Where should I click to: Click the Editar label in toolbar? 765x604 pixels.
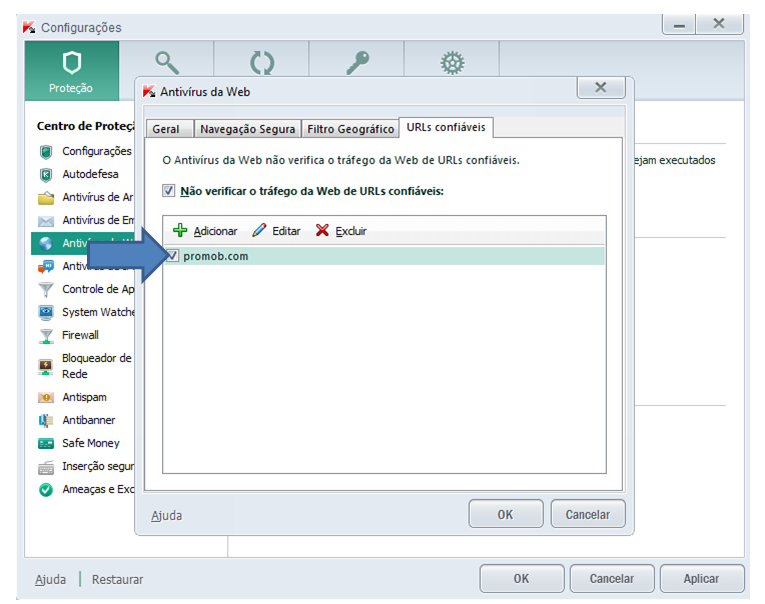click(x=286, y=231)
